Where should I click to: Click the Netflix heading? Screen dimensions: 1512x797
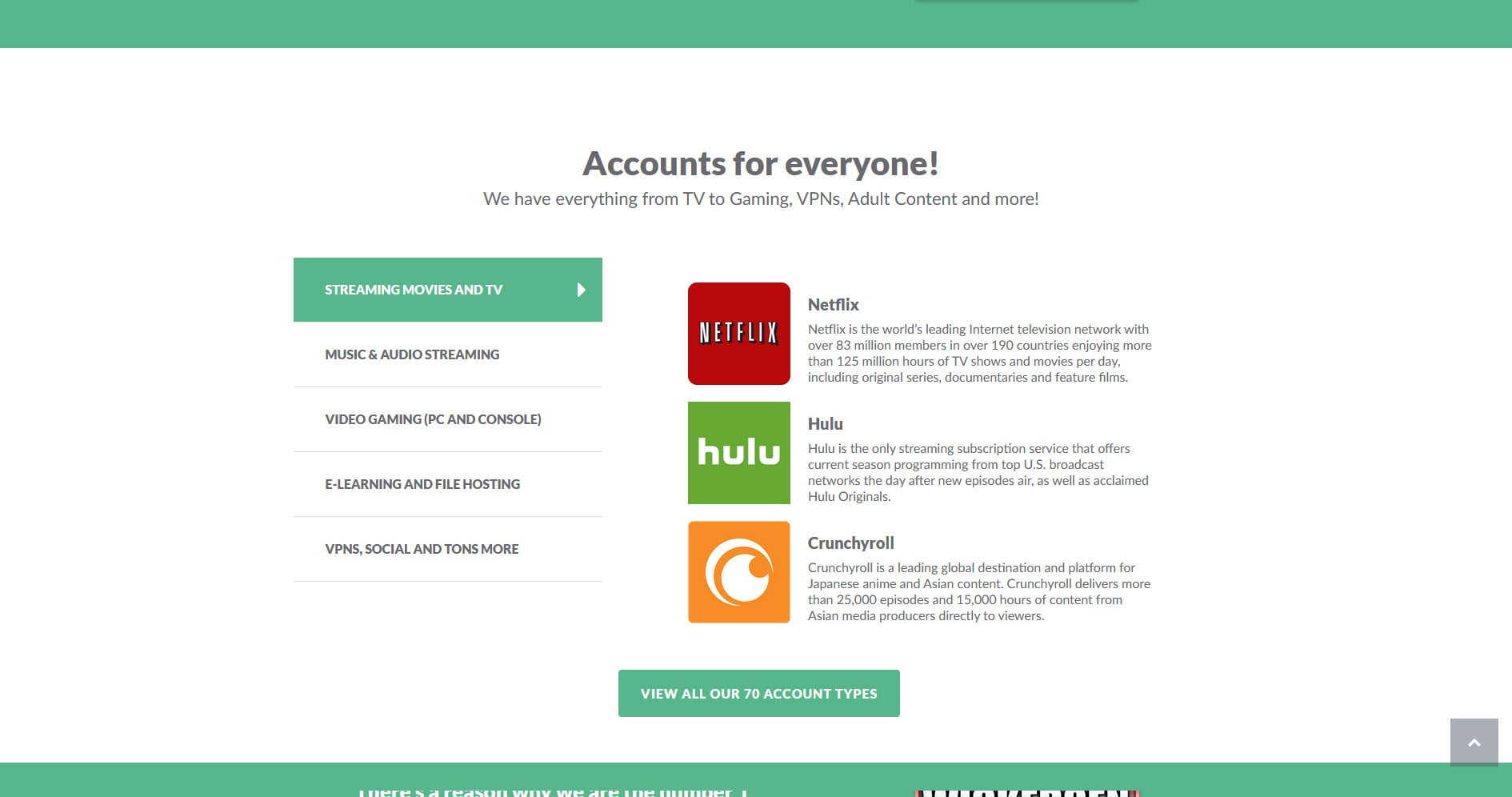coord(833,305)
